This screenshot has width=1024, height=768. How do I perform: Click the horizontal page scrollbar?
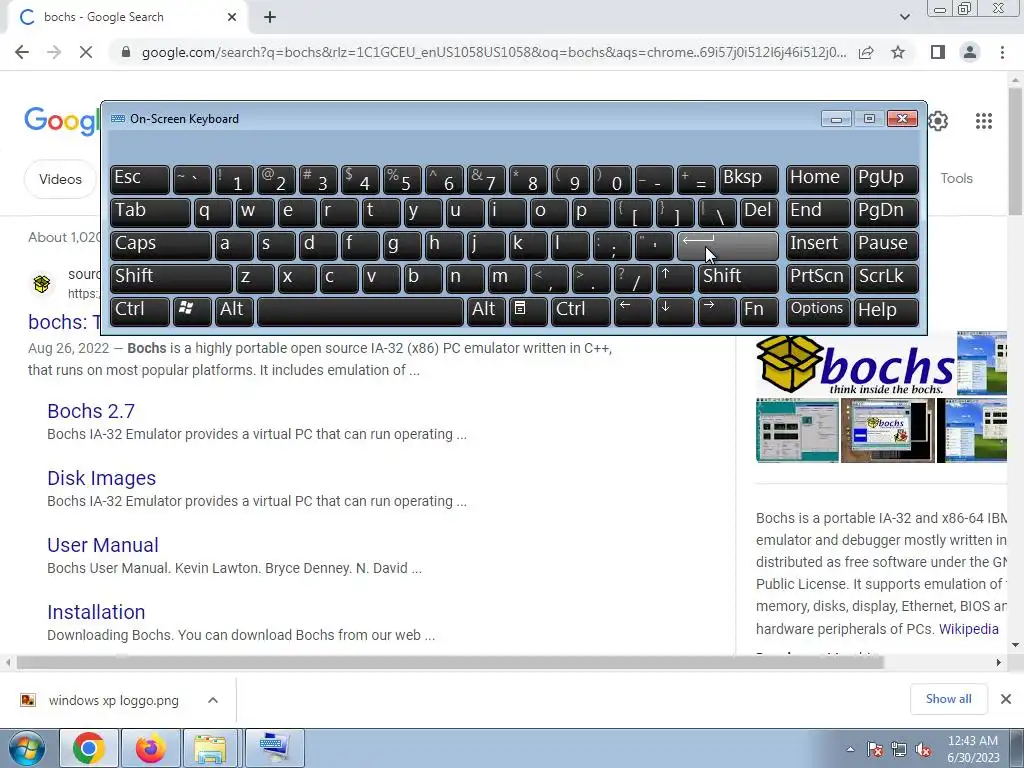click(x=450, y=662)
